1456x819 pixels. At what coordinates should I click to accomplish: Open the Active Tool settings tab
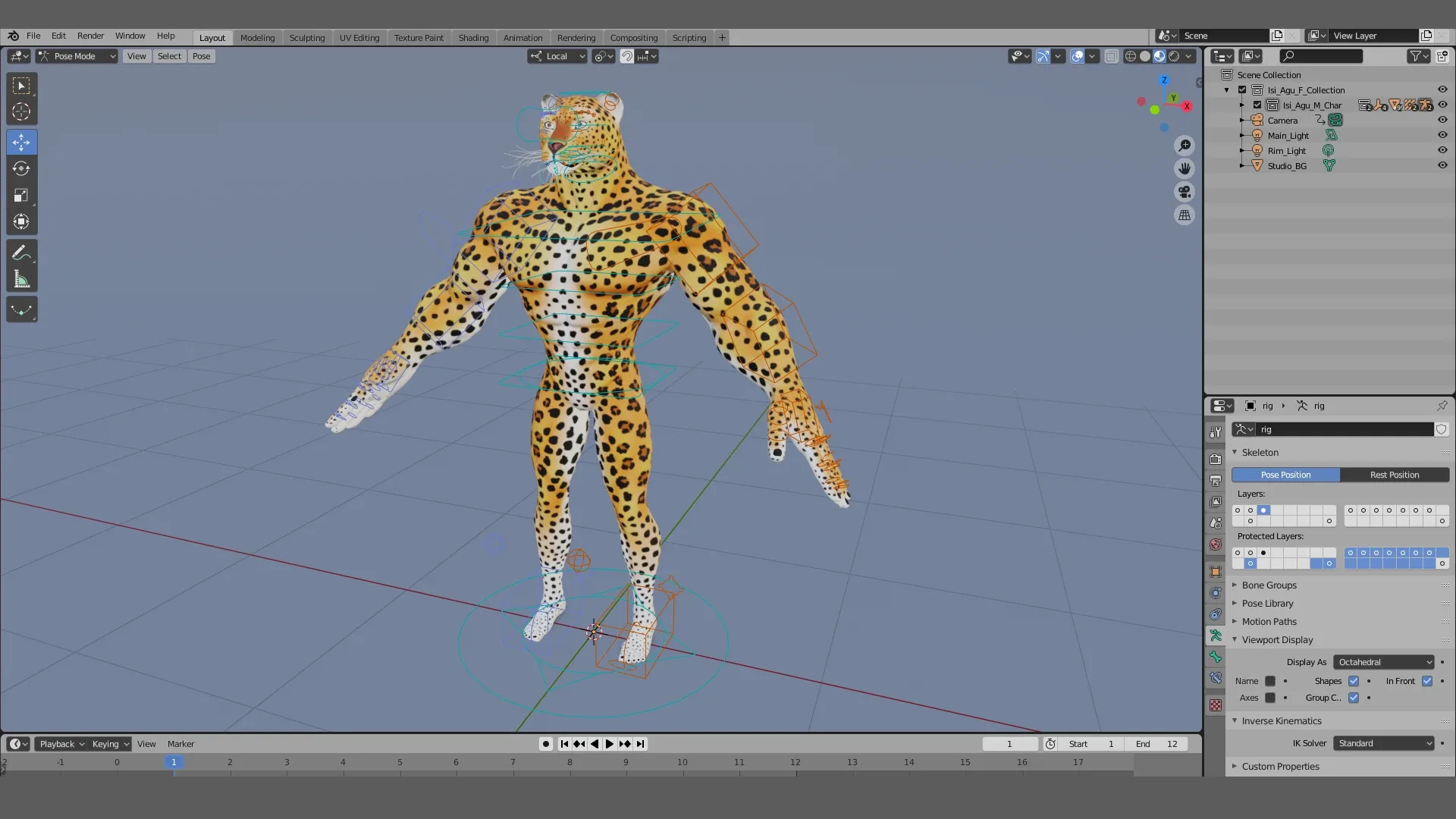[x=1216, y=431]
